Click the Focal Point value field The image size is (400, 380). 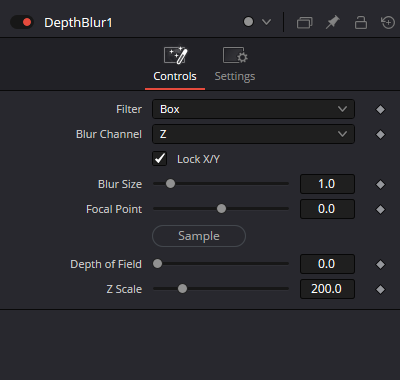click(327, 209)
